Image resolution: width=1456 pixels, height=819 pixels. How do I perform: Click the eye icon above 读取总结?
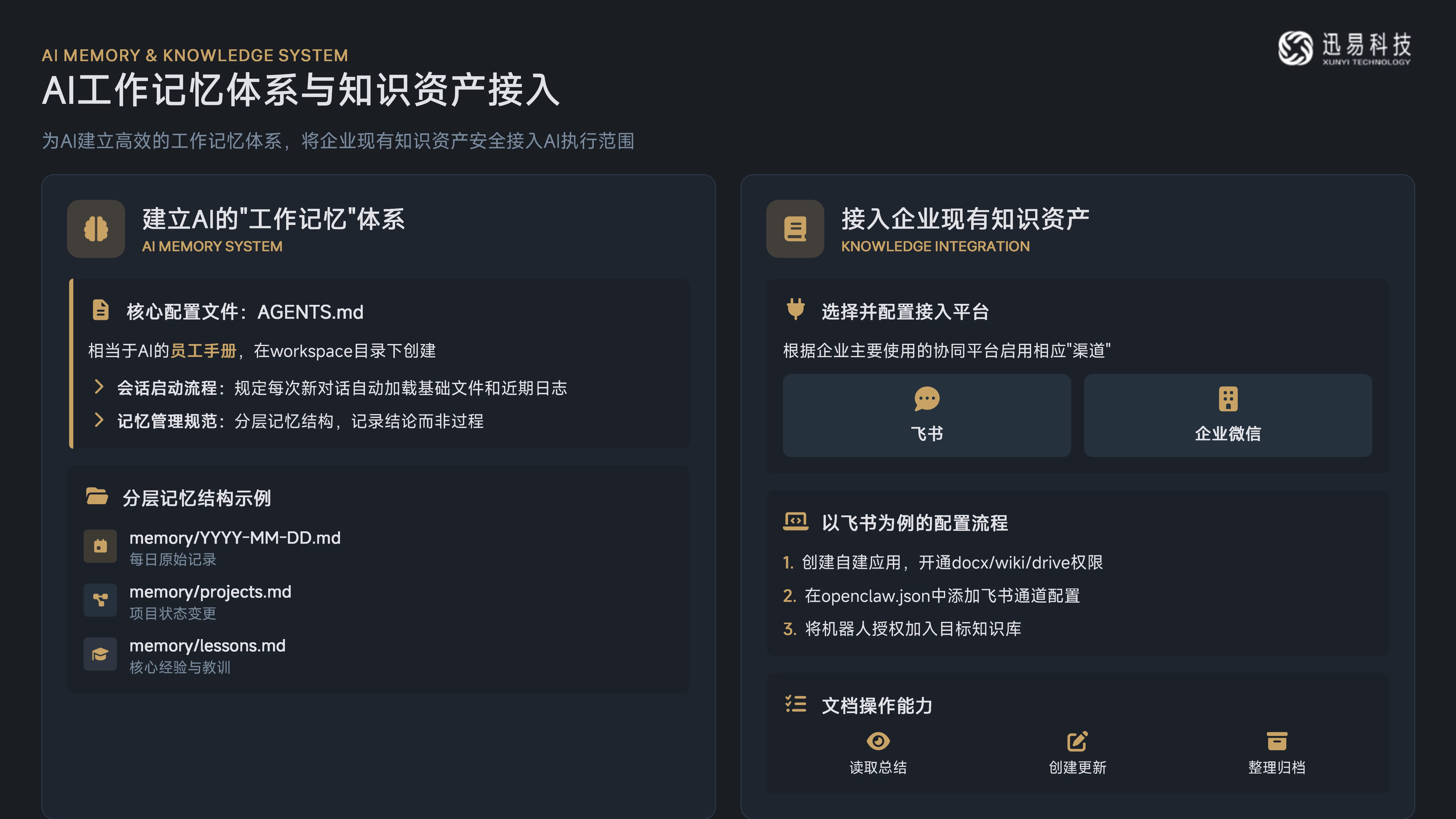tap(878, 741)
